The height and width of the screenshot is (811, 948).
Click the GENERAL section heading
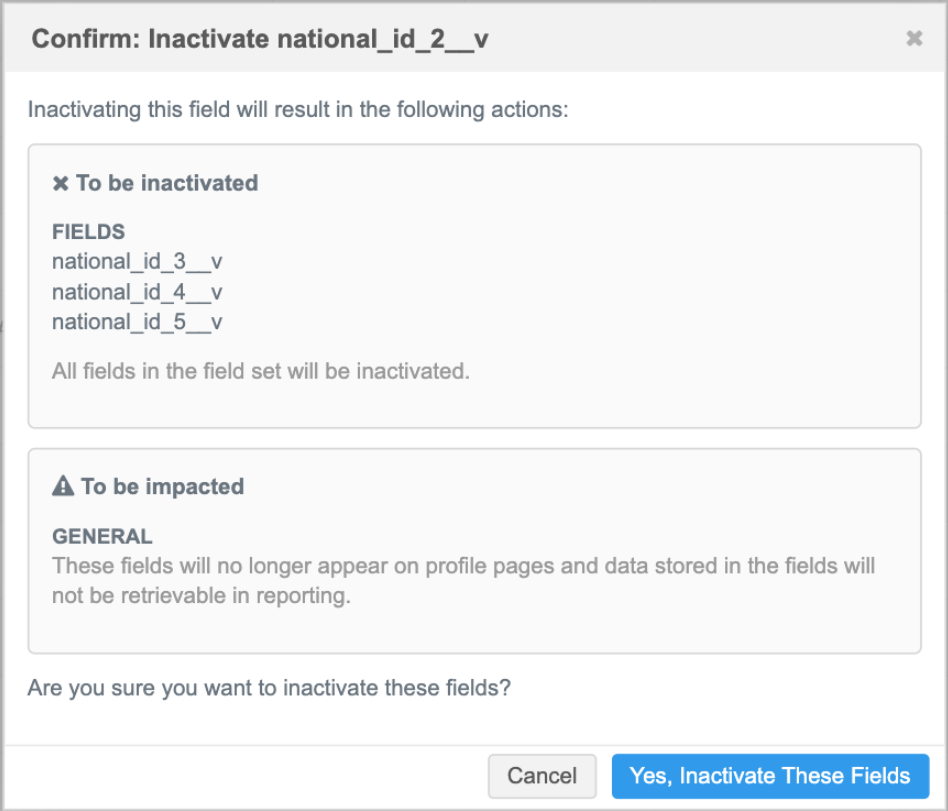click(102, 537)
